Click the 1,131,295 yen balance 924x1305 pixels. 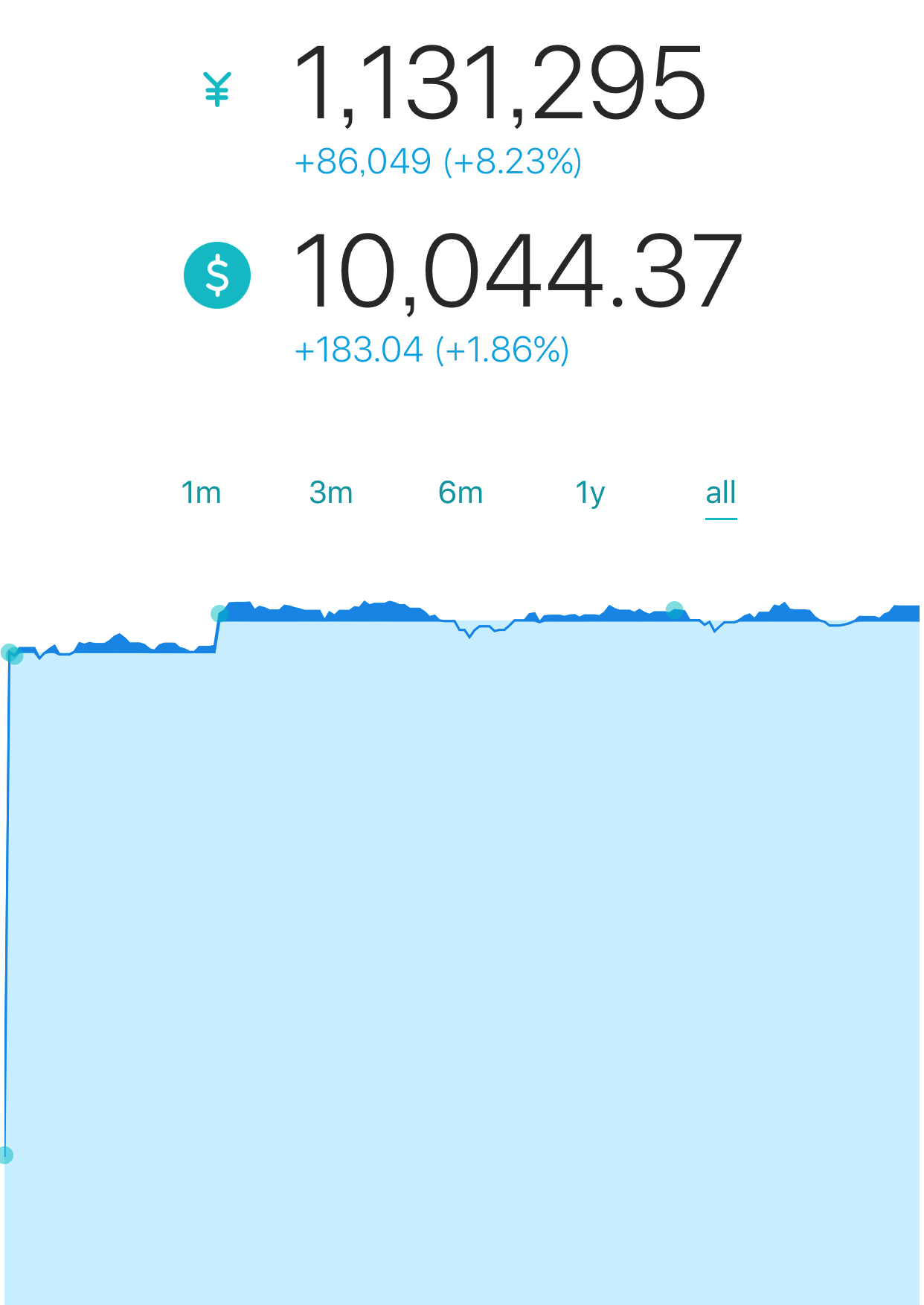[x=499, y=83]
